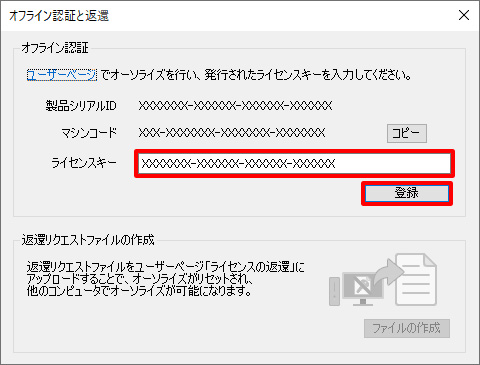
Task: Close the オフライン認証と返還 dialog
Action: pyautogui.click(x=464, y=15)
